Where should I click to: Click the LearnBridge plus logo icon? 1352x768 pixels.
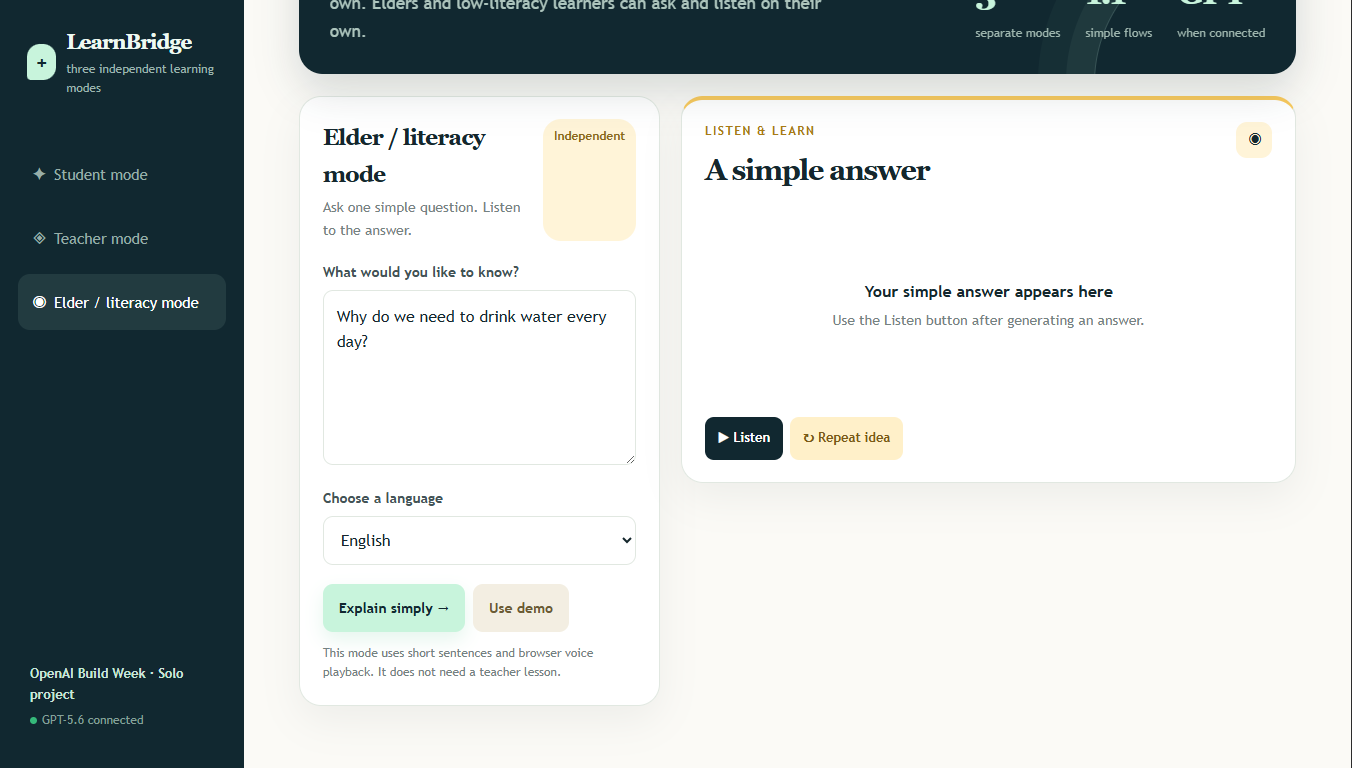[41, 62]
